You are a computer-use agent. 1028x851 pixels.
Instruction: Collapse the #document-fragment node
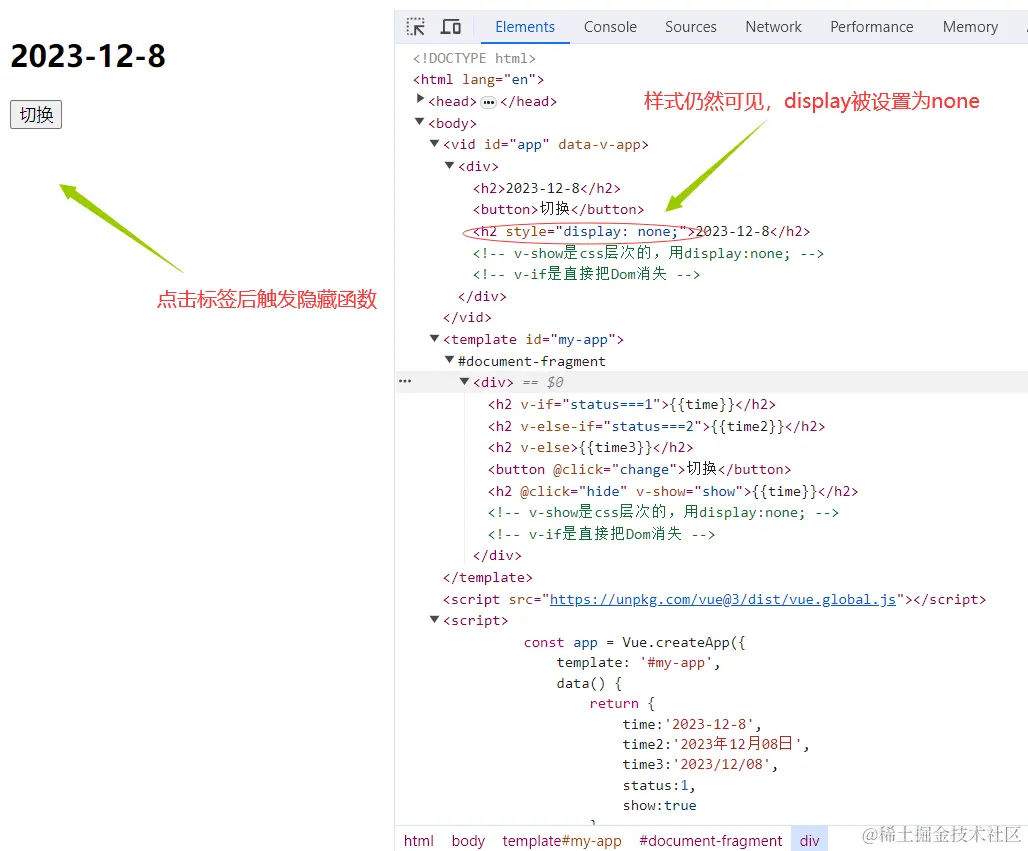point(449,359)
